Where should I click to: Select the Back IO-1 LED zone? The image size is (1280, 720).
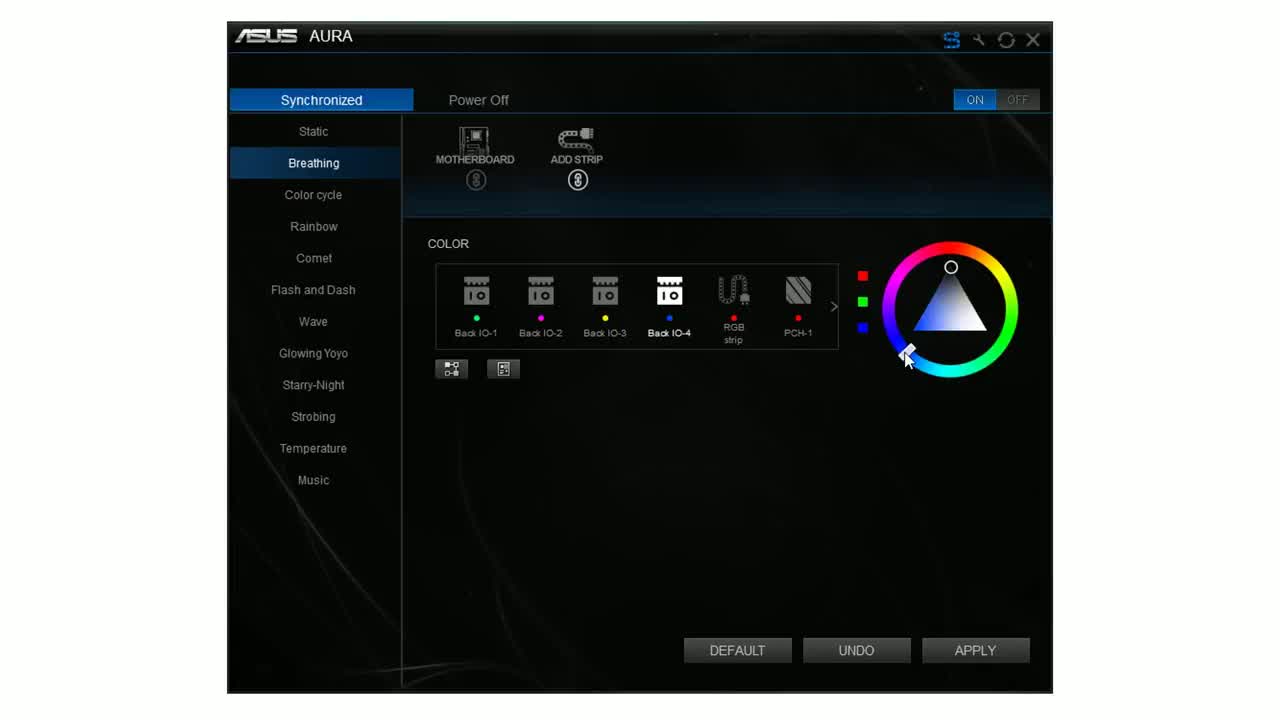(x=476, y=307)
